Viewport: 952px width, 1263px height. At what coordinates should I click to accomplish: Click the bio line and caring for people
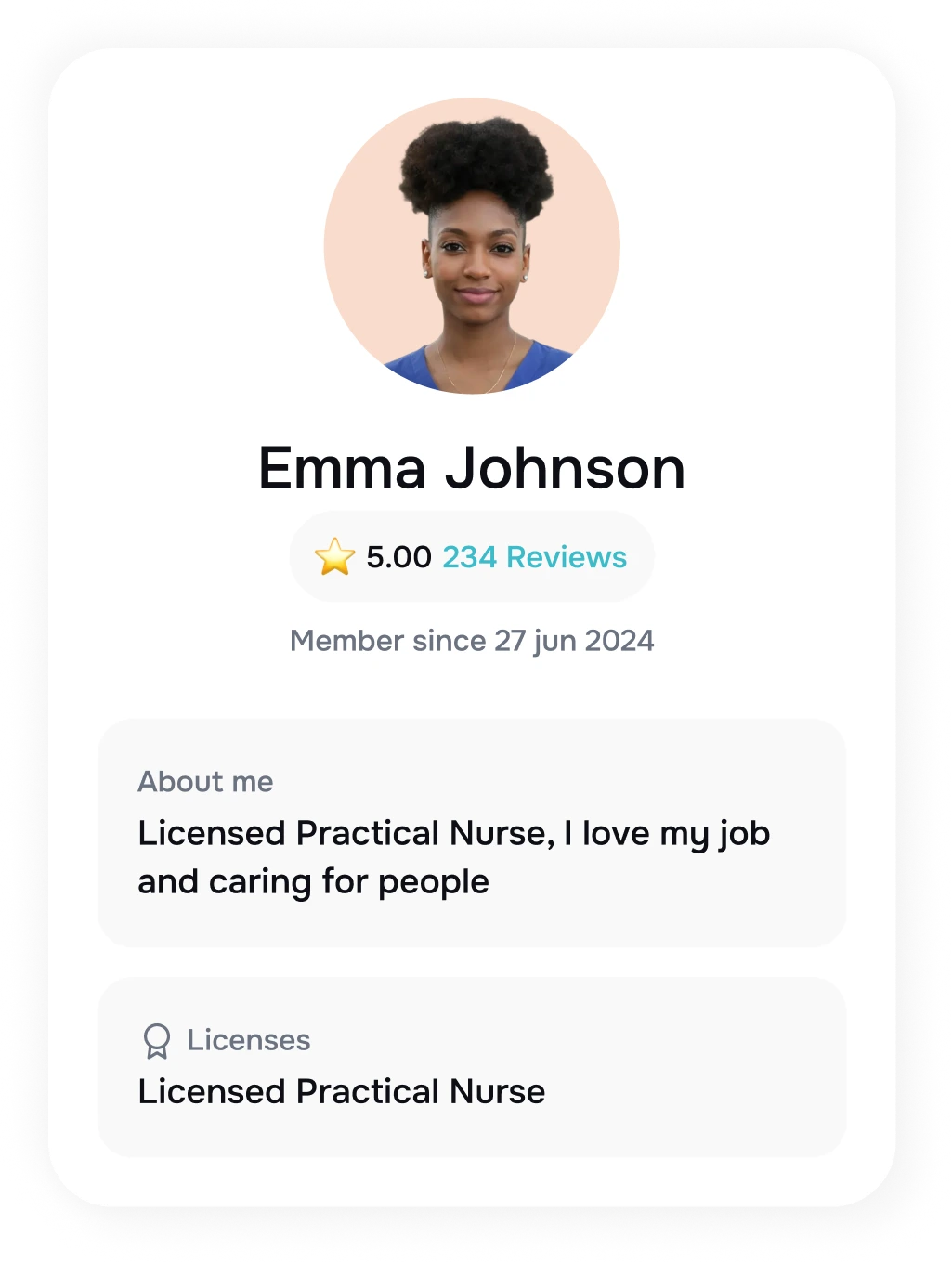coord(313,882)
